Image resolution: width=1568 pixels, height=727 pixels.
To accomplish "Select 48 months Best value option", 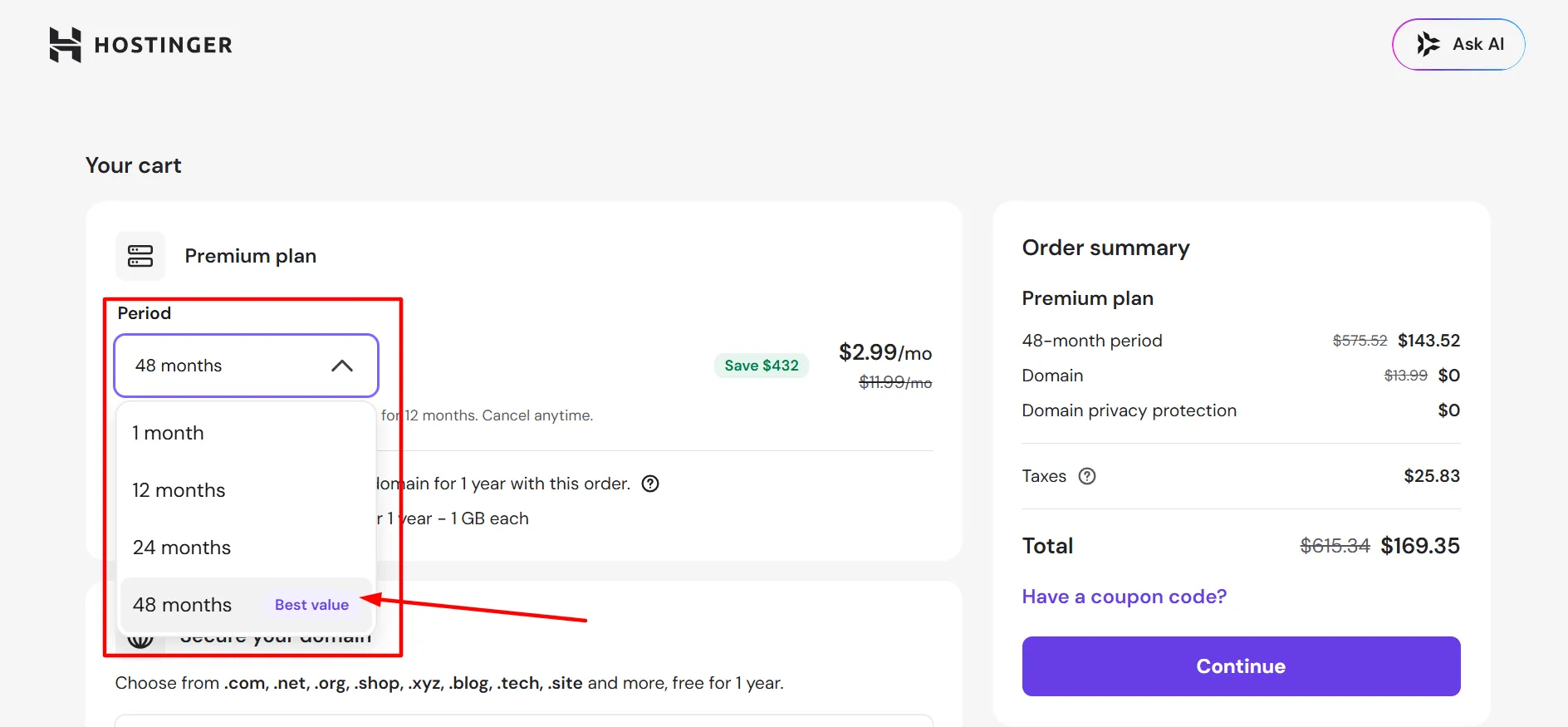I will pos(246,605).
